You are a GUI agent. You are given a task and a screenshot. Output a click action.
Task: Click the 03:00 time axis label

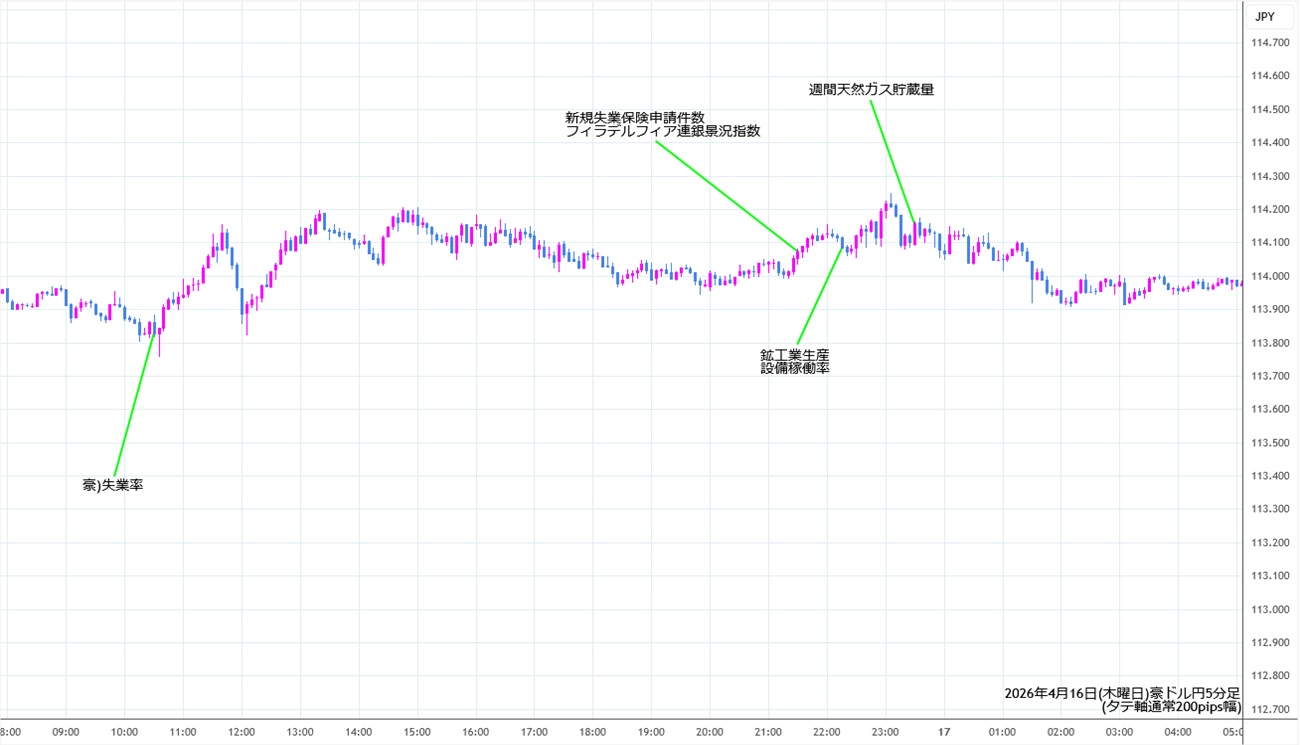(x=1119, y=732)
